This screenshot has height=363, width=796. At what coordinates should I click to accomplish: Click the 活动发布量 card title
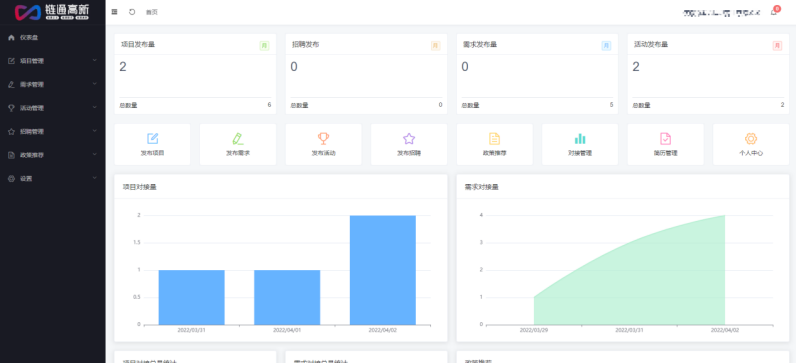pos(651,45)
